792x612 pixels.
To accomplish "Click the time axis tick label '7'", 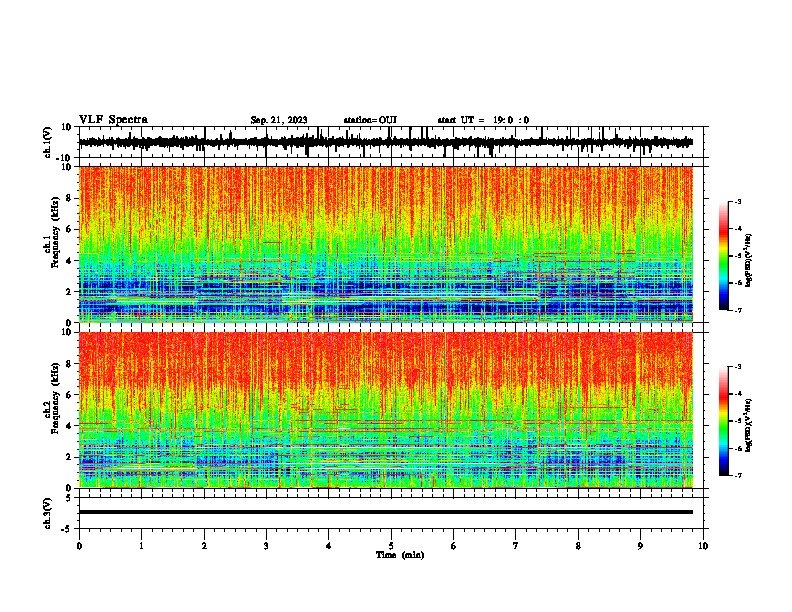I will coord(516,546).
